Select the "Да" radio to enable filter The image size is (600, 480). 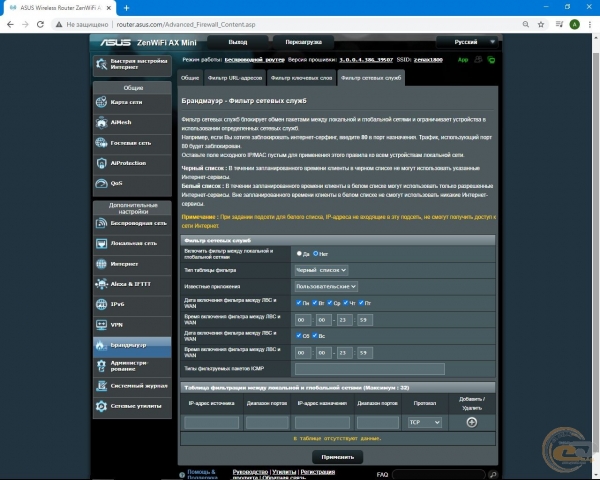point(299,253)
